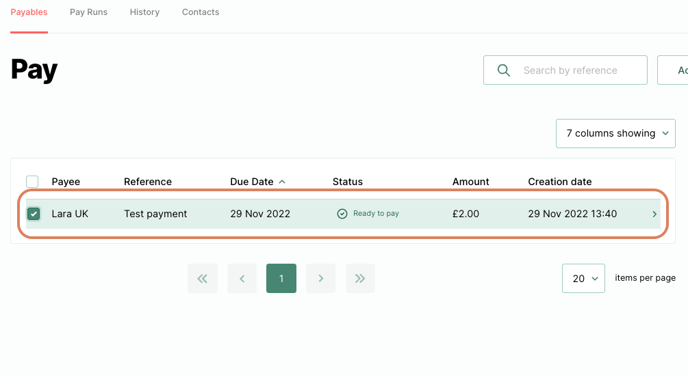Viewport: 688px width, 375px height.
Task: Open the 20 items per page dropdown
Action: pyautogui.click(x=584, y=278)
